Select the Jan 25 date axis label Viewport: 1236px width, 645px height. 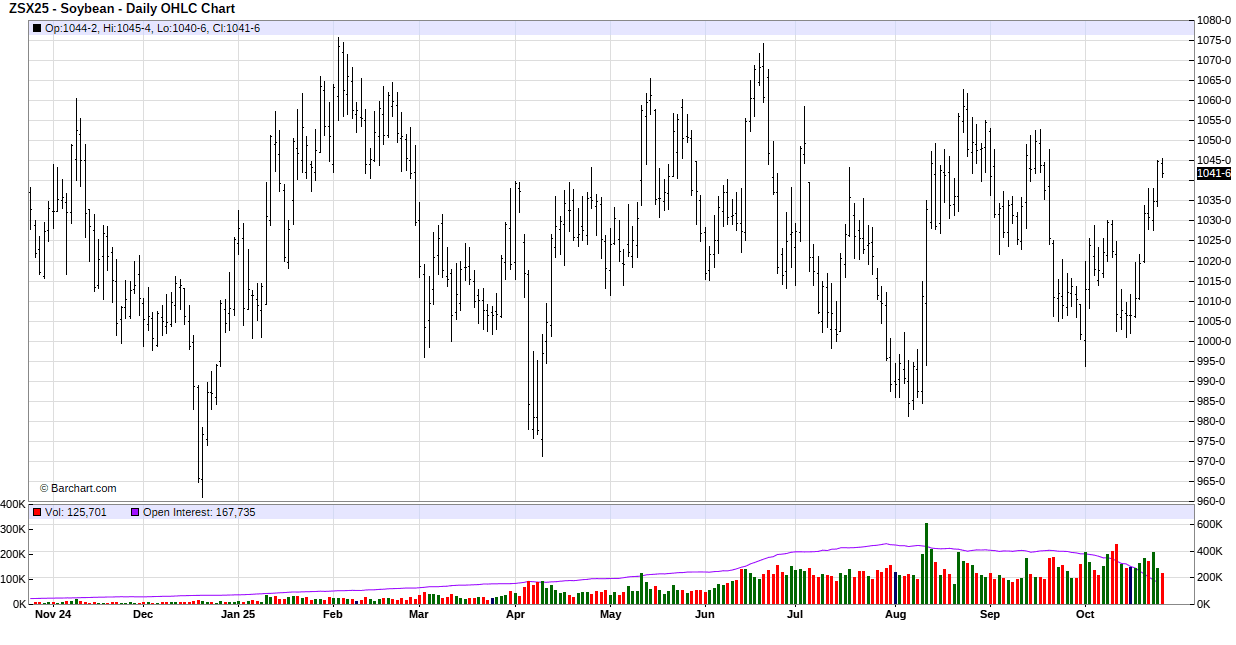click(238, 615)
